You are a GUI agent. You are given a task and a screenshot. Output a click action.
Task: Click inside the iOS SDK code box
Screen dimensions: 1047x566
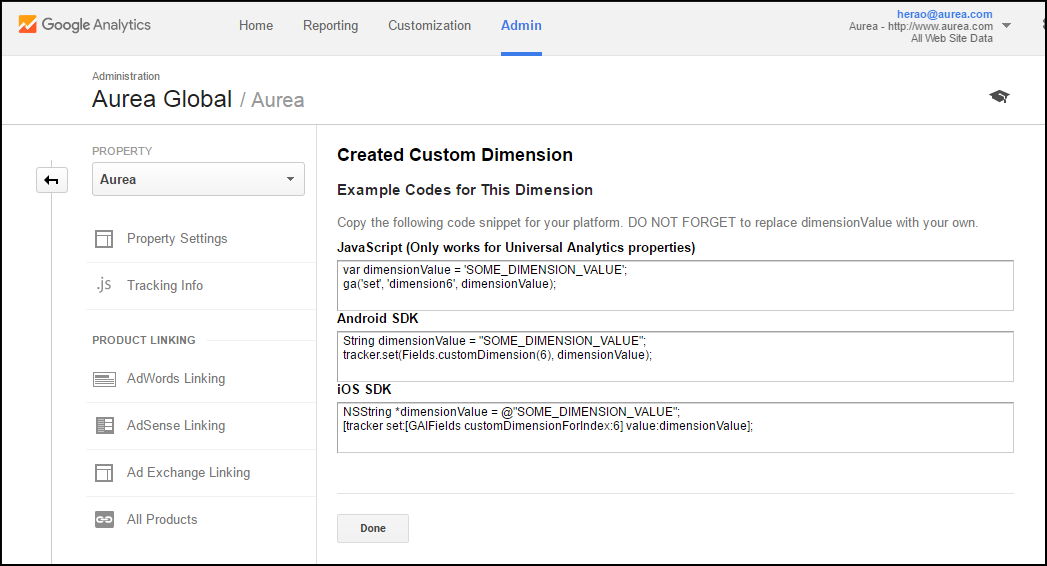[x=675, y=427]
